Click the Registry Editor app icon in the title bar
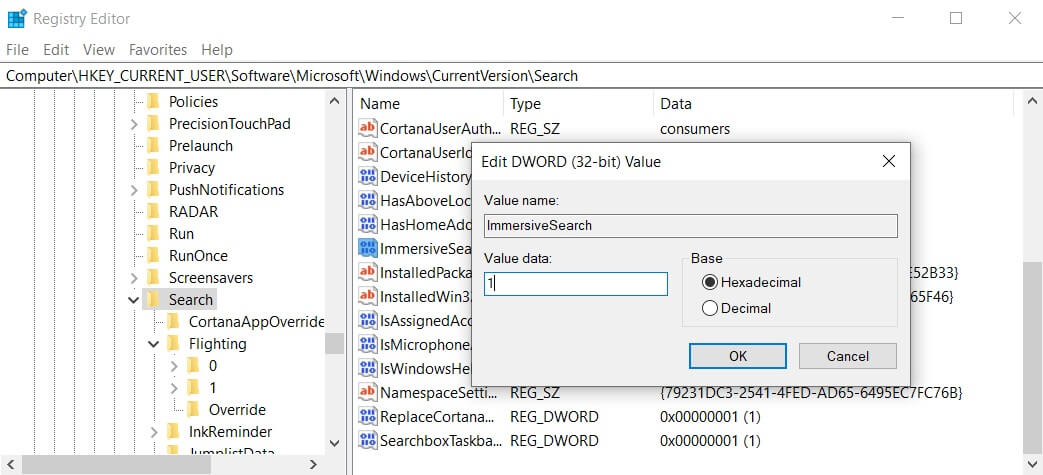The width and height of the screenshot is (1043, 475). 17,18
